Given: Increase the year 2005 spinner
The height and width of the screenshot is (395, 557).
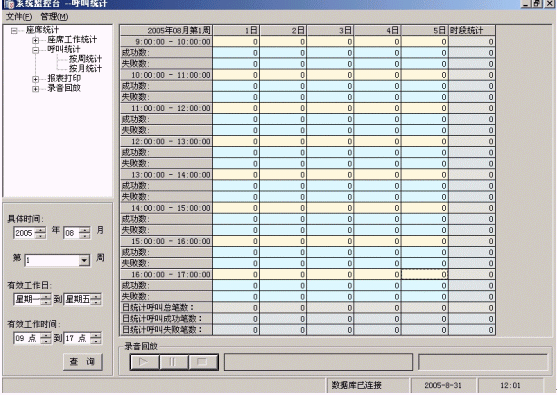Looking at the screenshot, I should (41, 230).
